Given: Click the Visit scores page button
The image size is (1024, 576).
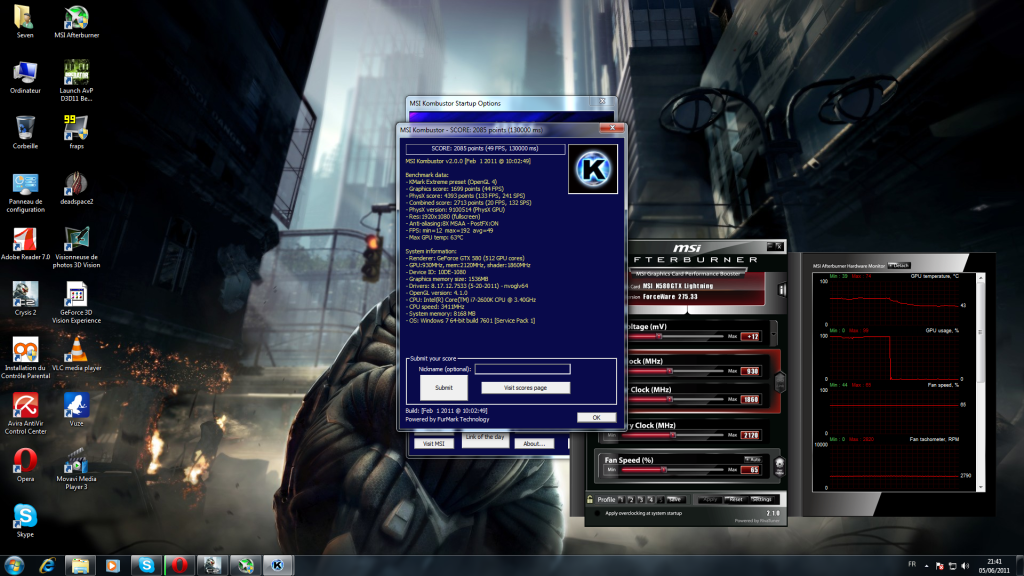Looking at the screenshot, I should pyautogui.click(x=525, y=388).
